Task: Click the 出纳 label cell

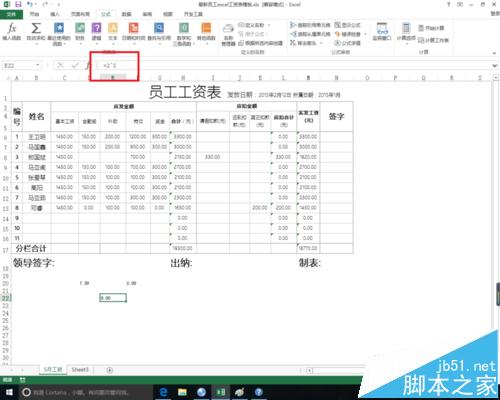Action: click(x=181, y=263)
